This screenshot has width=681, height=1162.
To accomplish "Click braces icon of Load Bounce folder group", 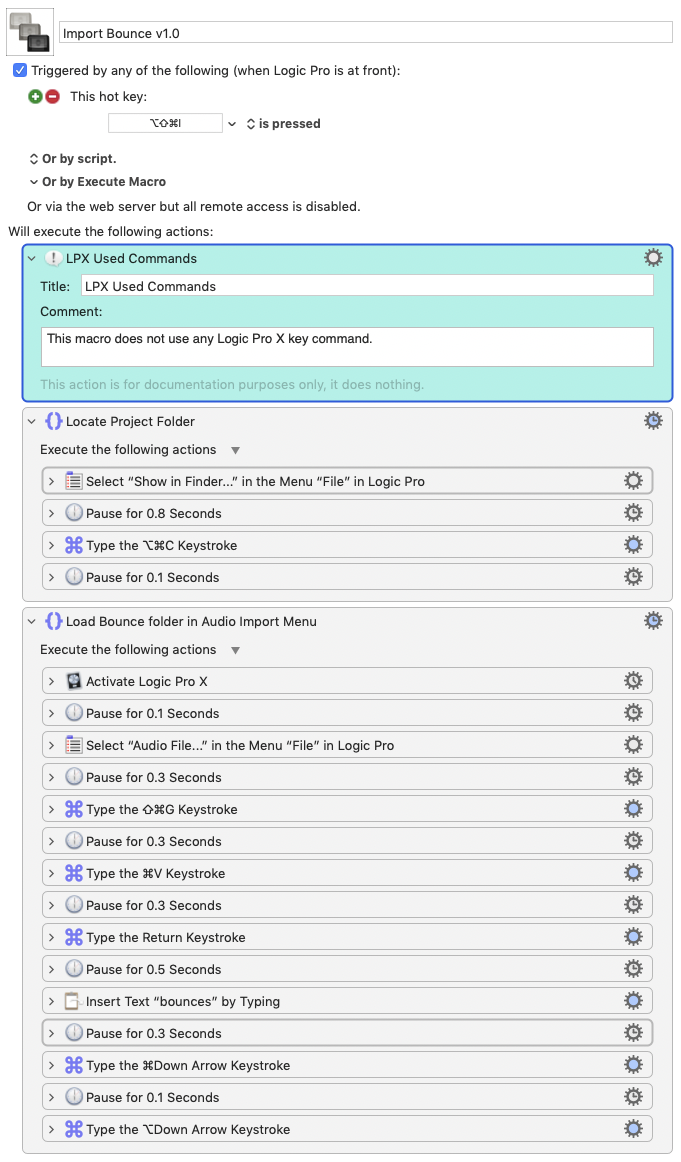I will [x=53, y=621].
